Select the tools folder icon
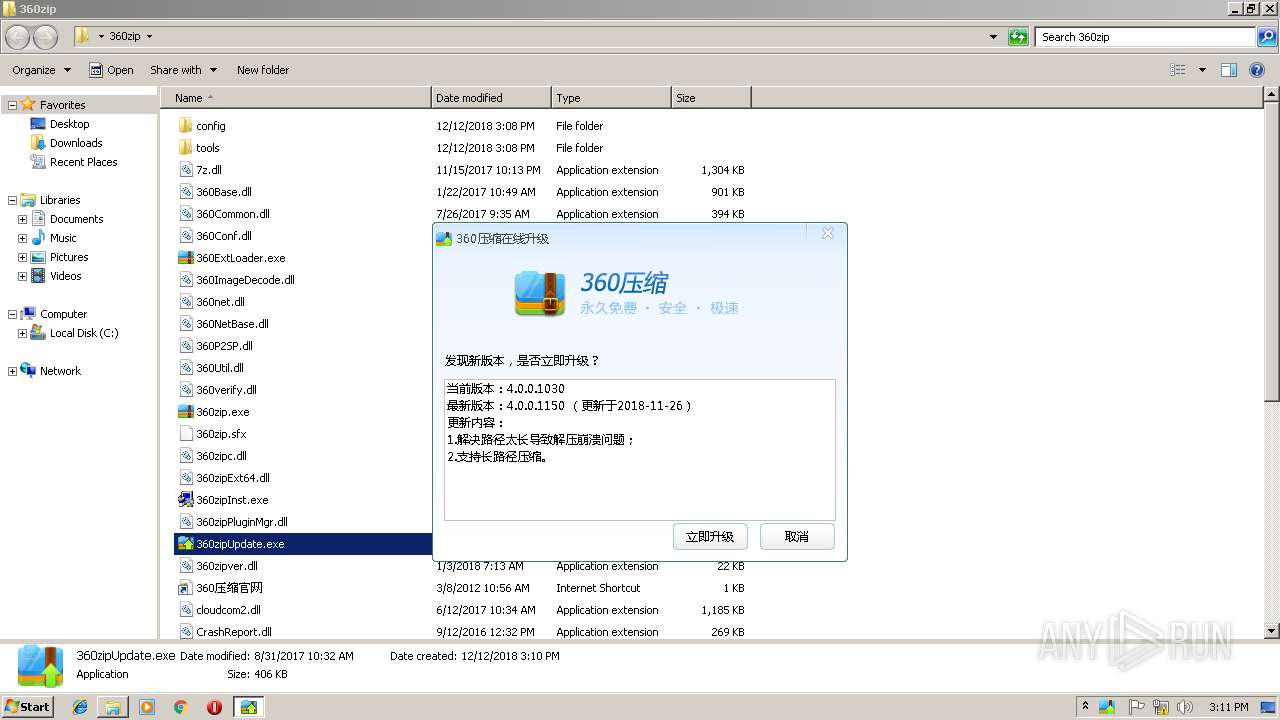Image resolution: width=1280 pixels, height=720 pixels. 185,148
